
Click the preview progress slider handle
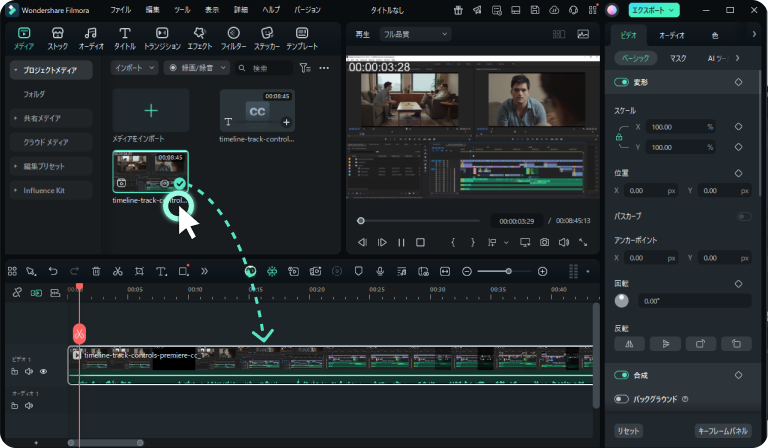[361, 221]
